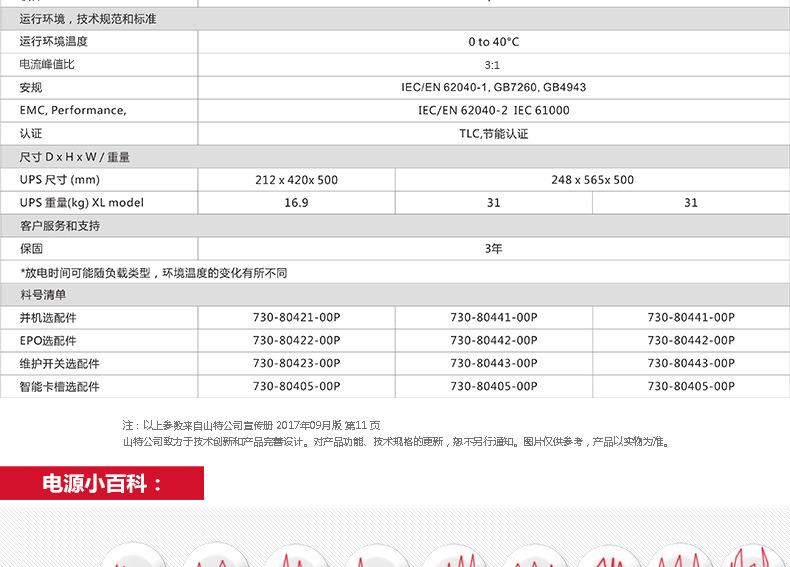The width and height of the screenshot is (790, 567).
Task: Click the IEC/EN 62040-1, GB7260 safety text
Action: pyautogui.click(x=493, y=87)
